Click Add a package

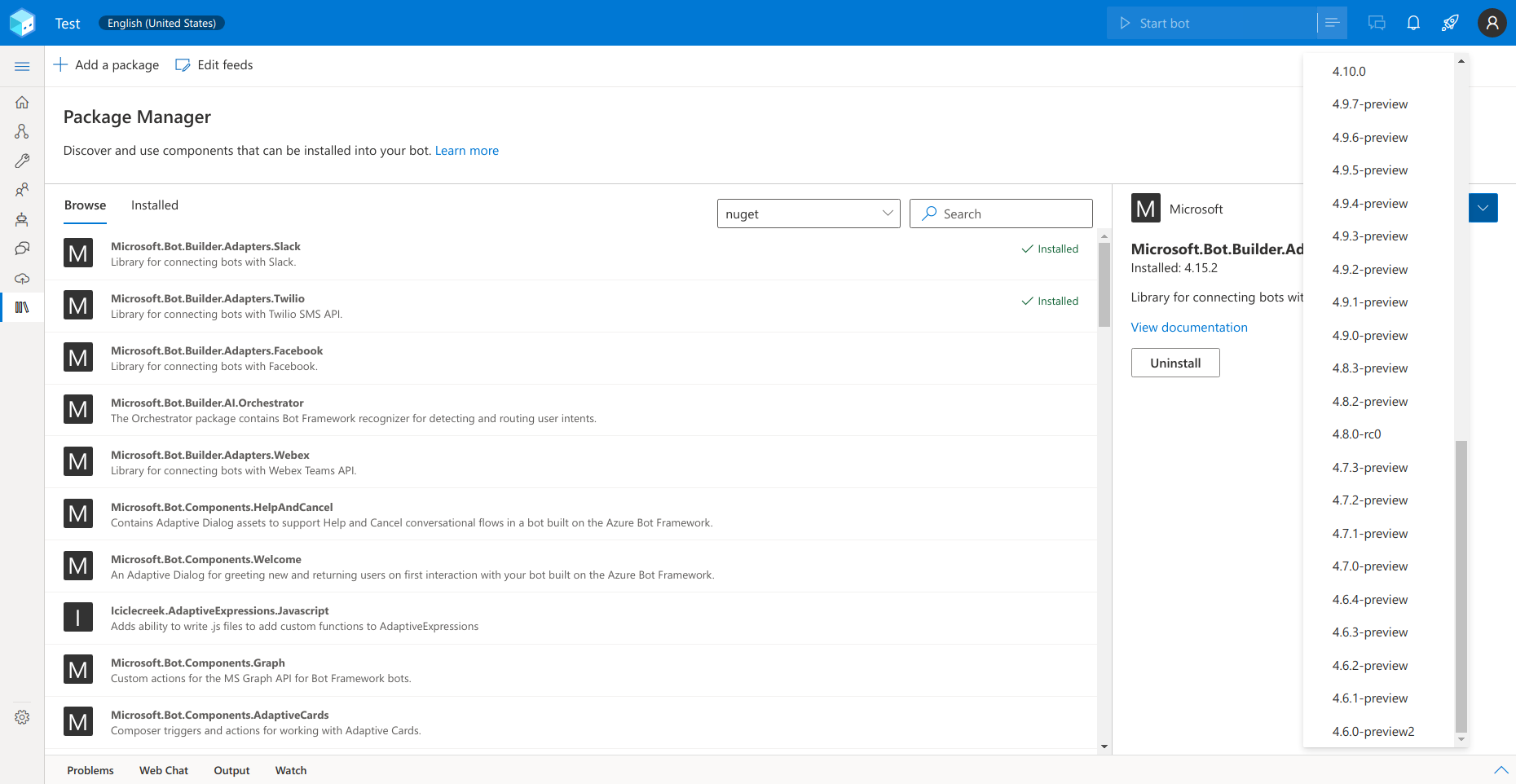[x=106, y=65]
